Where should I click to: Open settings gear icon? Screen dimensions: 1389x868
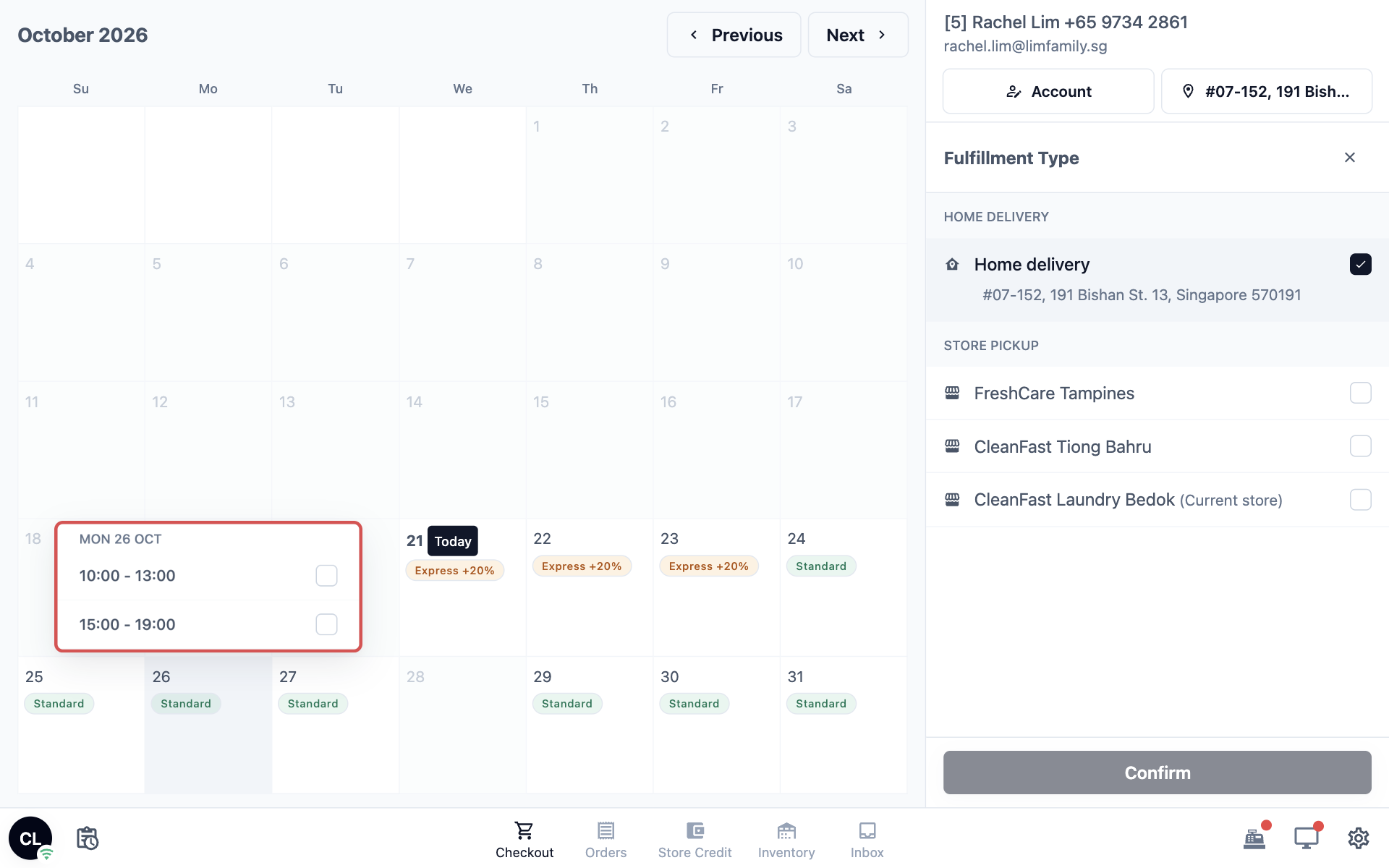tap(1358, 838)
